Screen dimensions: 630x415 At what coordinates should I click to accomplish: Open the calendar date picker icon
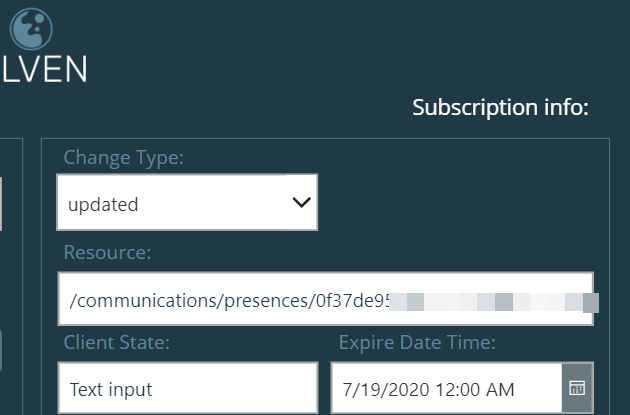(577, 388)
